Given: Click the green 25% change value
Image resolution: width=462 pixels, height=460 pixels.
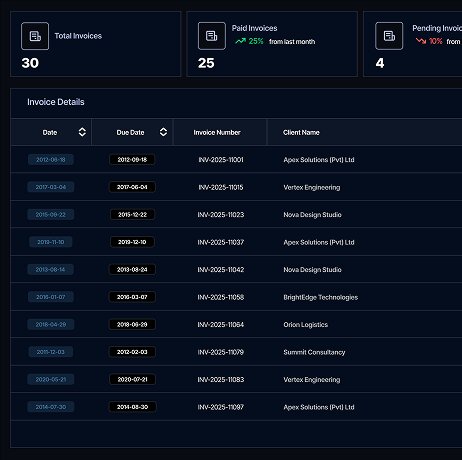Looking at the screenshot, I should pos(256,41).
